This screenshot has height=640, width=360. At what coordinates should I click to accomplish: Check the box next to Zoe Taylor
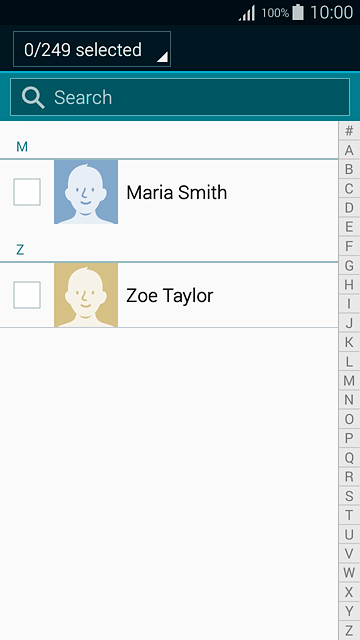tap(27, 295)
